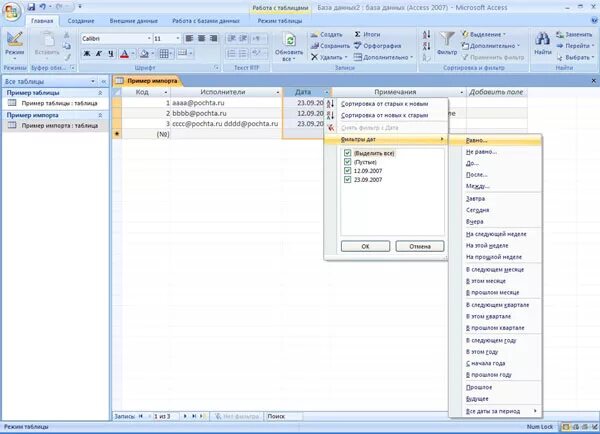Go to next record navigation button
This screenshot has width=600, height=434.
185,416
